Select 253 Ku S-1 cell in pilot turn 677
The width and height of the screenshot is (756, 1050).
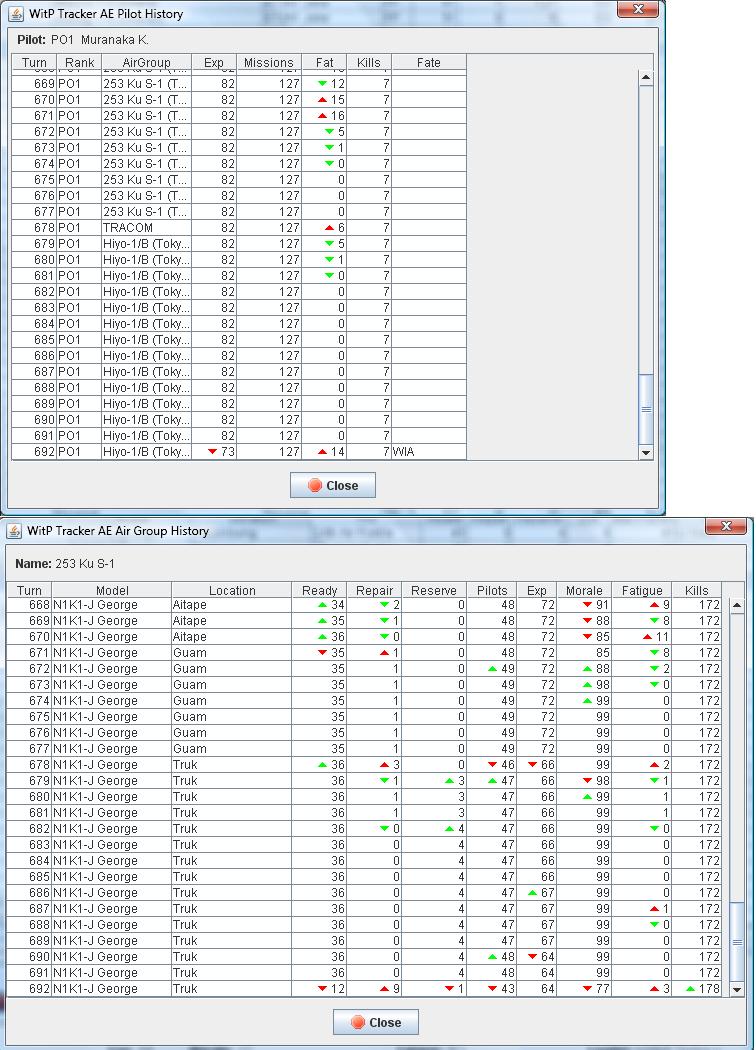pyautogui.click(x=147, y=212)
